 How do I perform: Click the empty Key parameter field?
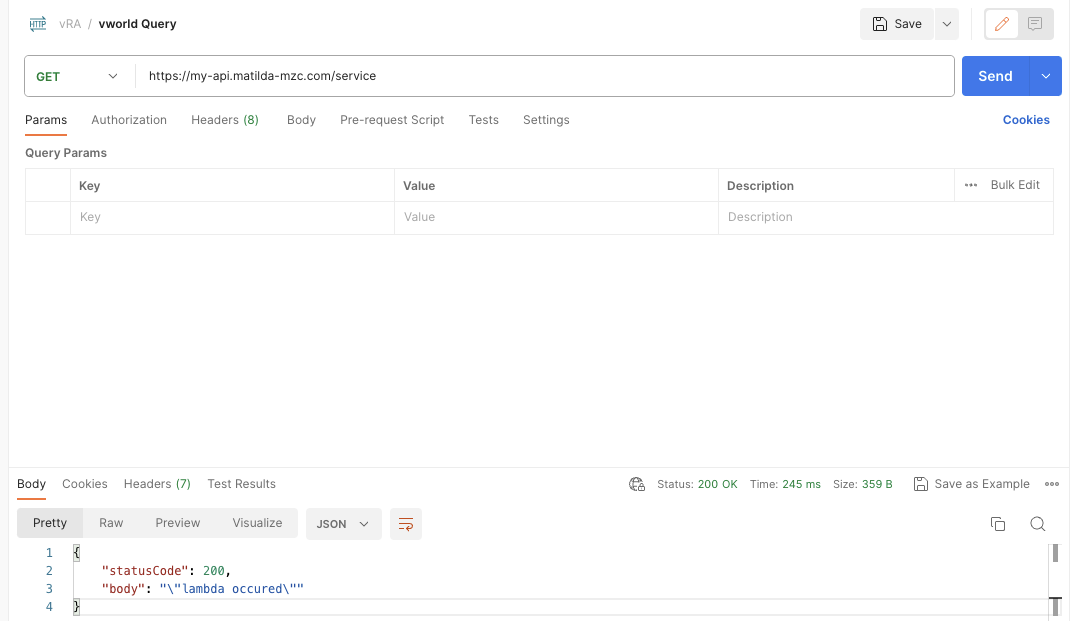[x=232, y=218]
